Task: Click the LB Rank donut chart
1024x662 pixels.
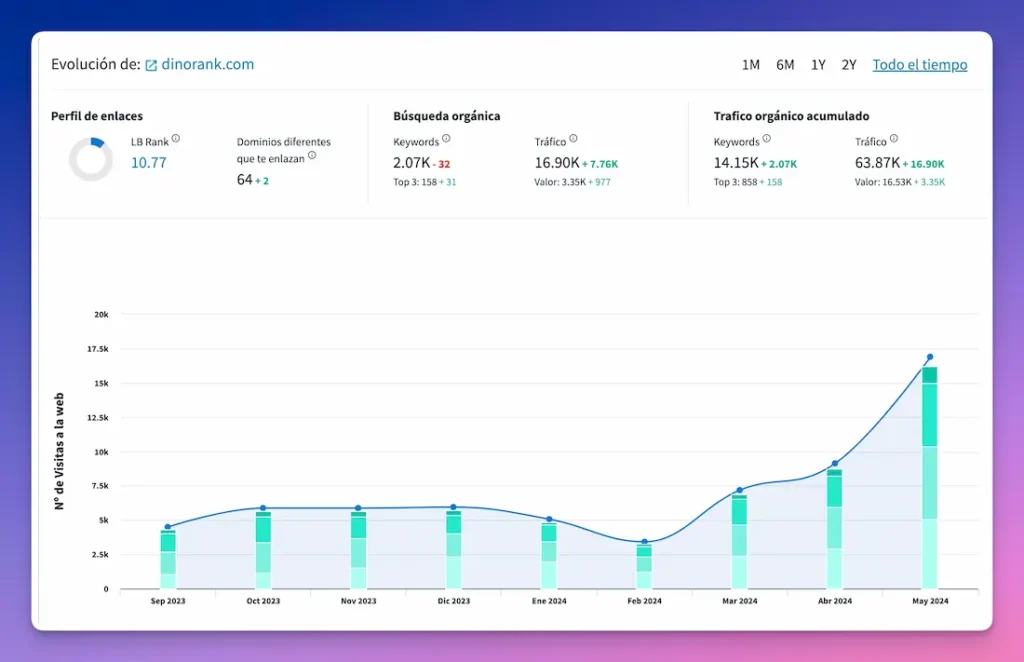Action: [x=90, y=159]
